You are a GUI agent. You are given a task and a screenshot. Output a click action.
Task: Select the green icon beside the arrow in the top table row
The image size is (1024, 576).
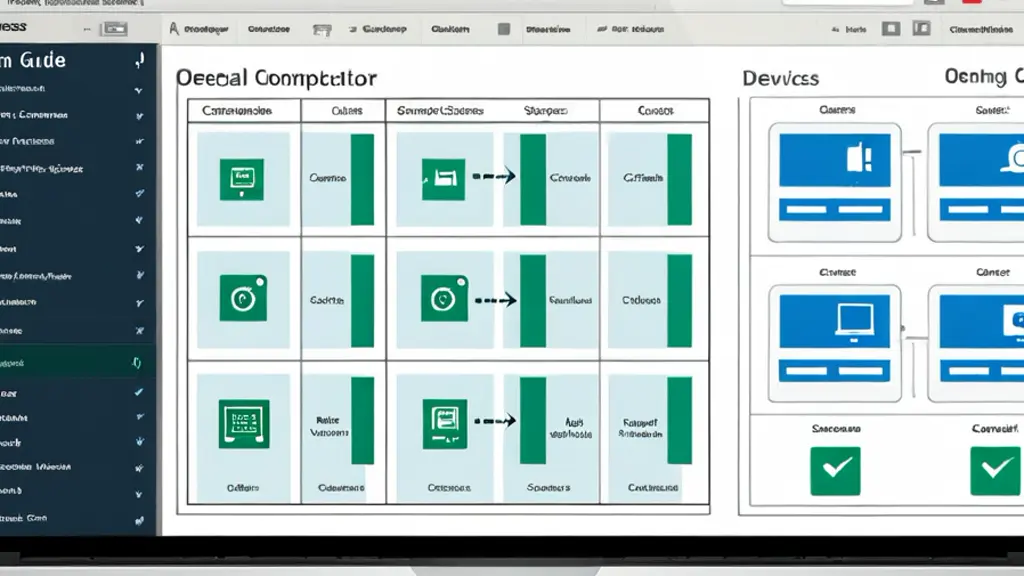pyautogui.click(x=443, y=178)
